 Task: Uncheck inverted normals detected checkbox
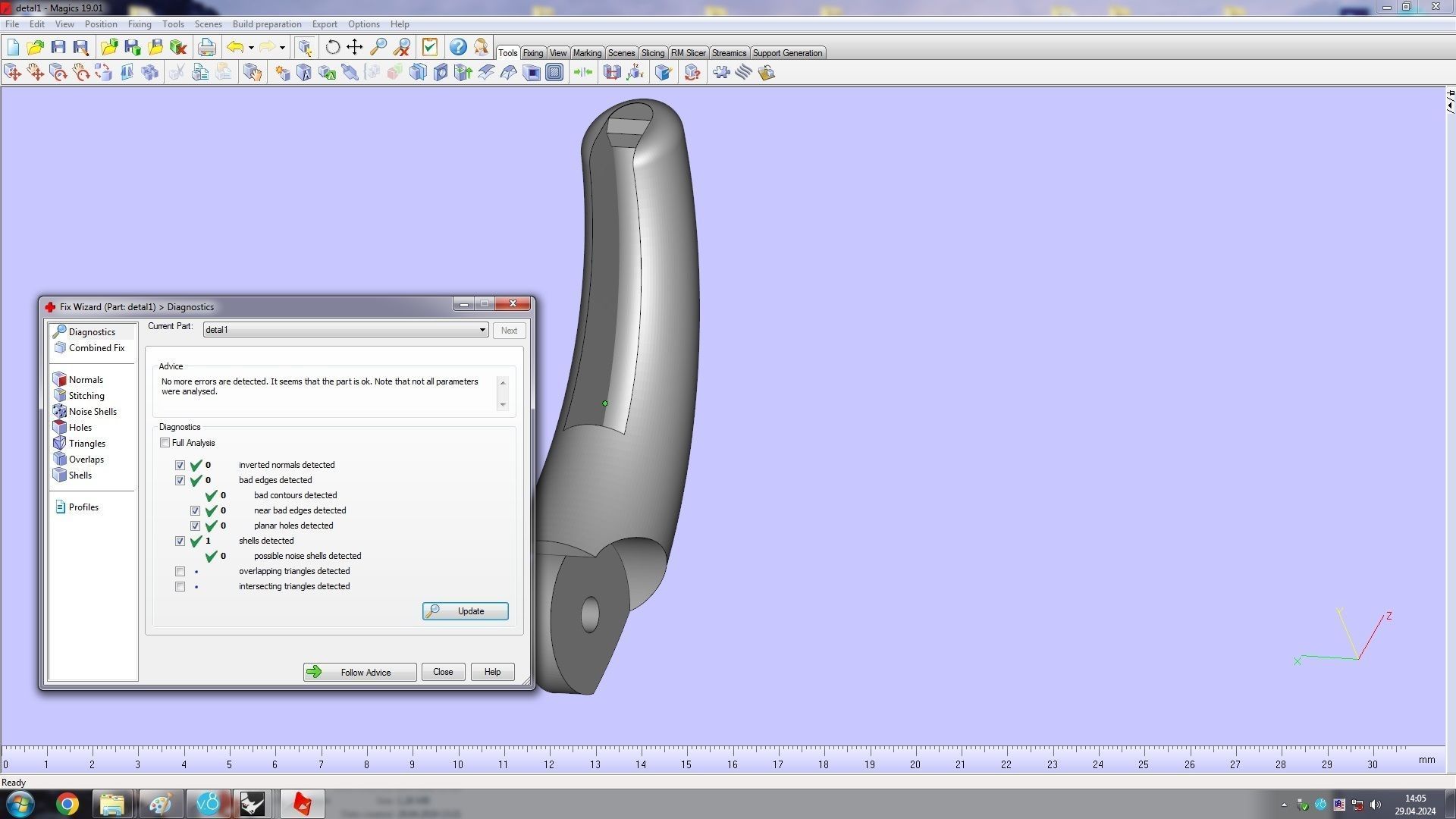[180, 465]
